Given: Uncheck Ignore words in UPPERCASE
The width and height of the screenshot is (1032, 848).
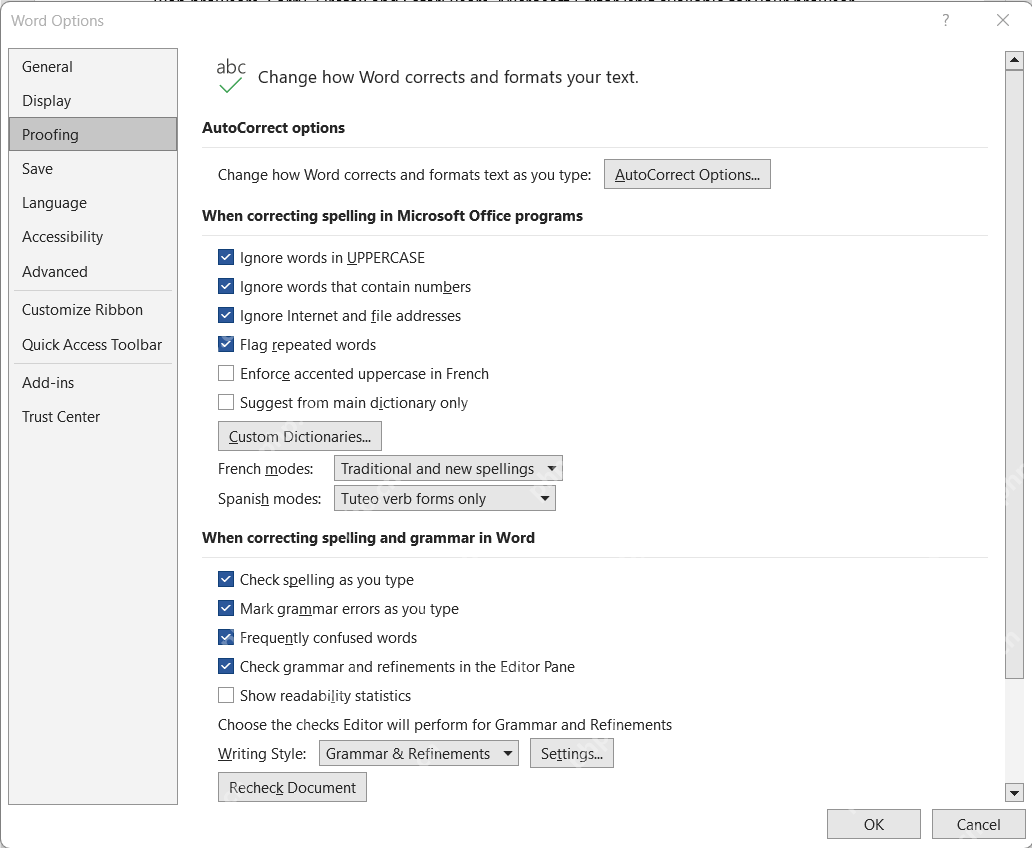Looking at the screenshot, I should pyautogui.click(x=226, y=257).
